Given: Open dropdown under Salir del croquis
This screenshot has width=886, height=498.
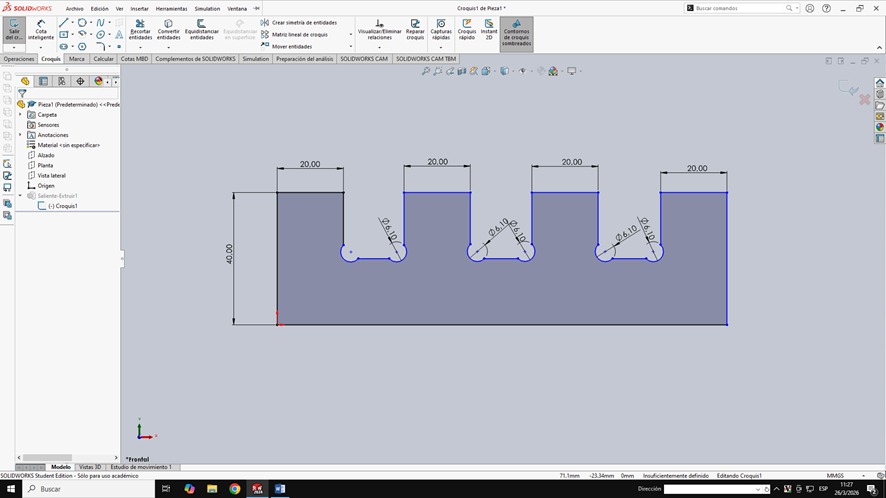Looking at the screenshot, I should coord(14,47).
